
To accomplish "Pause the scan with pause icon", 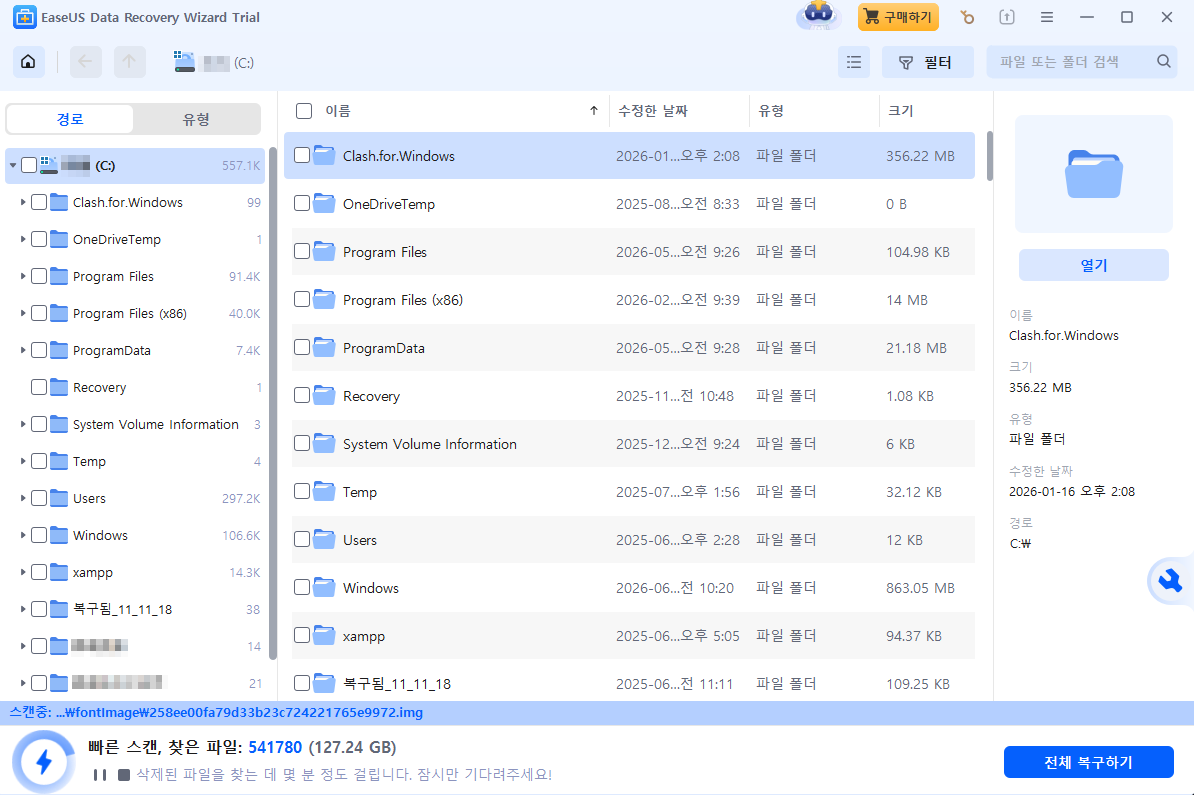I will [100, 774].
